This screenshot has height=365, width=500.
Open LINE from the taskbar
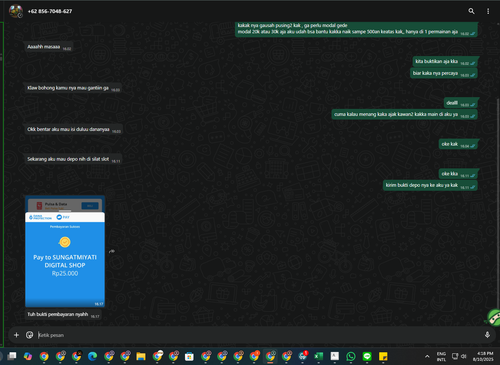point(367,356)
